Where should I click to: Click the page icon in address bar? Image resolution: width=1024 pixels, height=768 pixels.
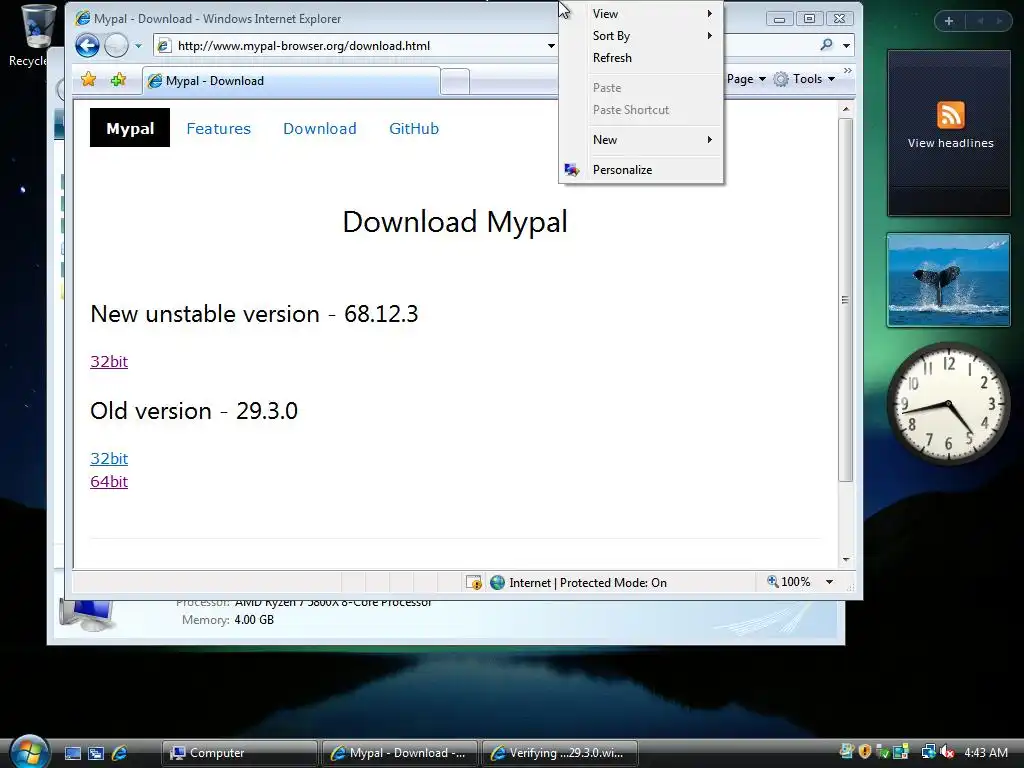(165, 46)
